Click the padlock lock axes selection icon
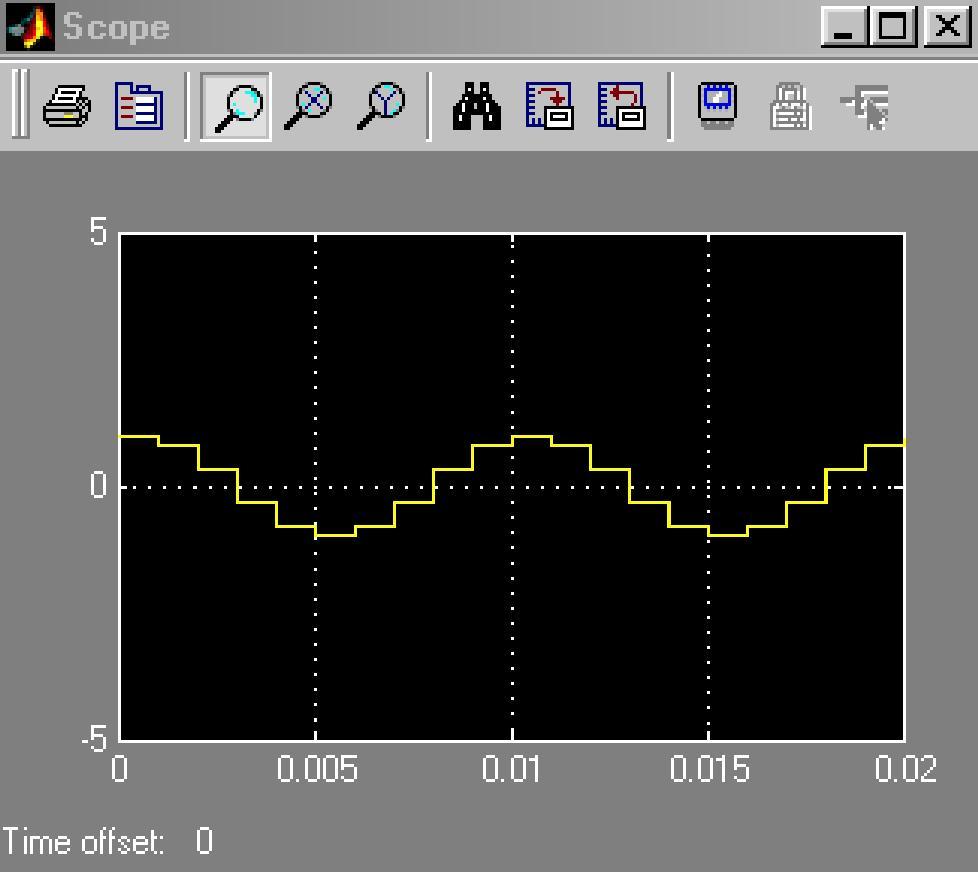Screen dimensions: 978x872 [789, 105]
